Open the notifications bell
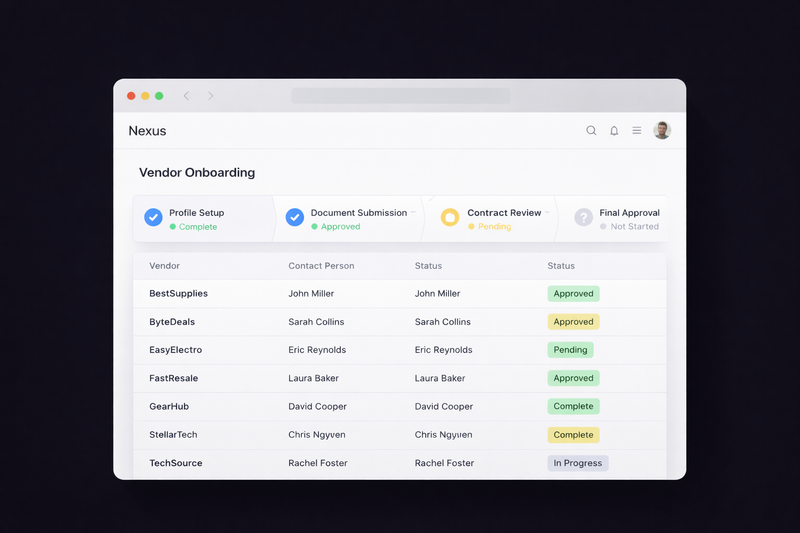 click(x=614, y=131)
